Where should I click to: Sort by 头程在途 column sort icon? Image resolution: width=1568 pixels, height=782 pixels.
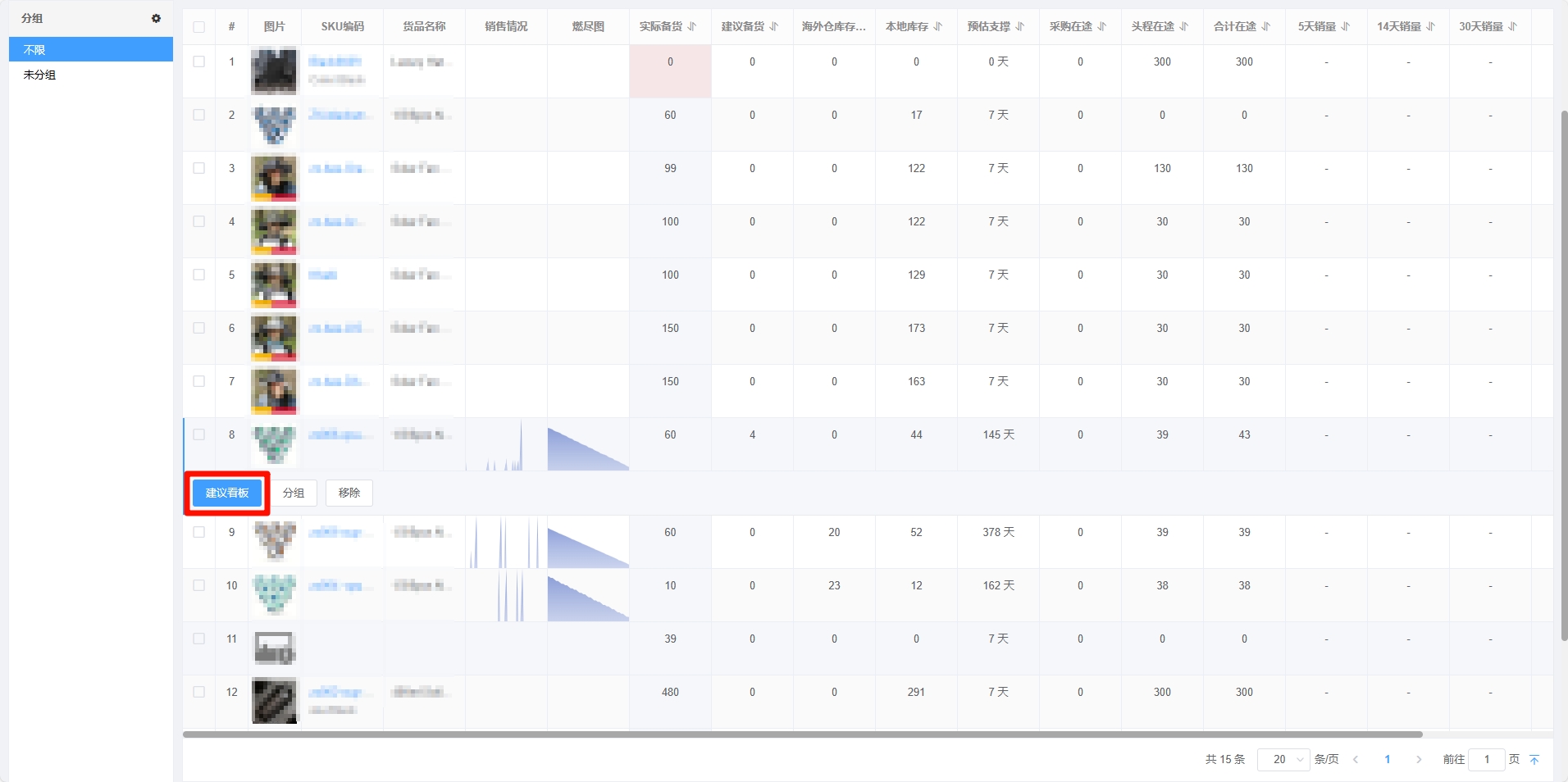coord(1184,26)
